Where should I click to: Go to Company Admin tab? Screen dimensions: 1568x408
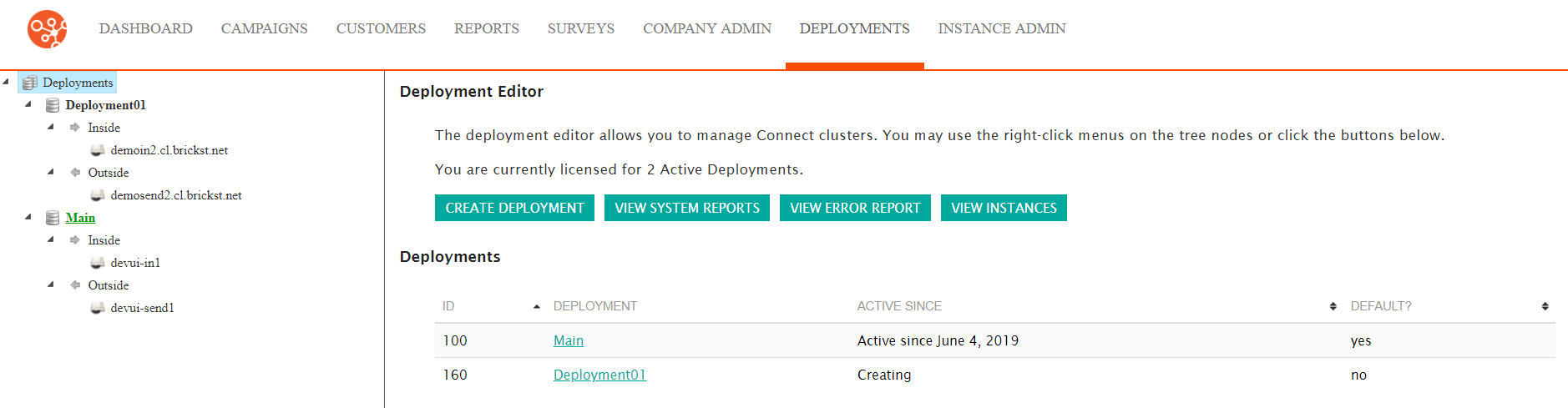(x=707, y=28)
